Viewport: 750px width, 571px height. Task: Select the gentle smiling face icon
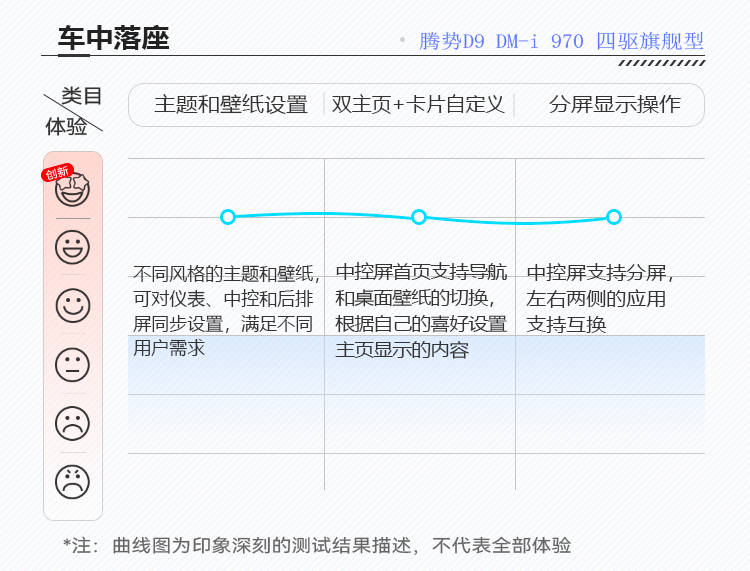pyautogui.click(x=72, y=306)
